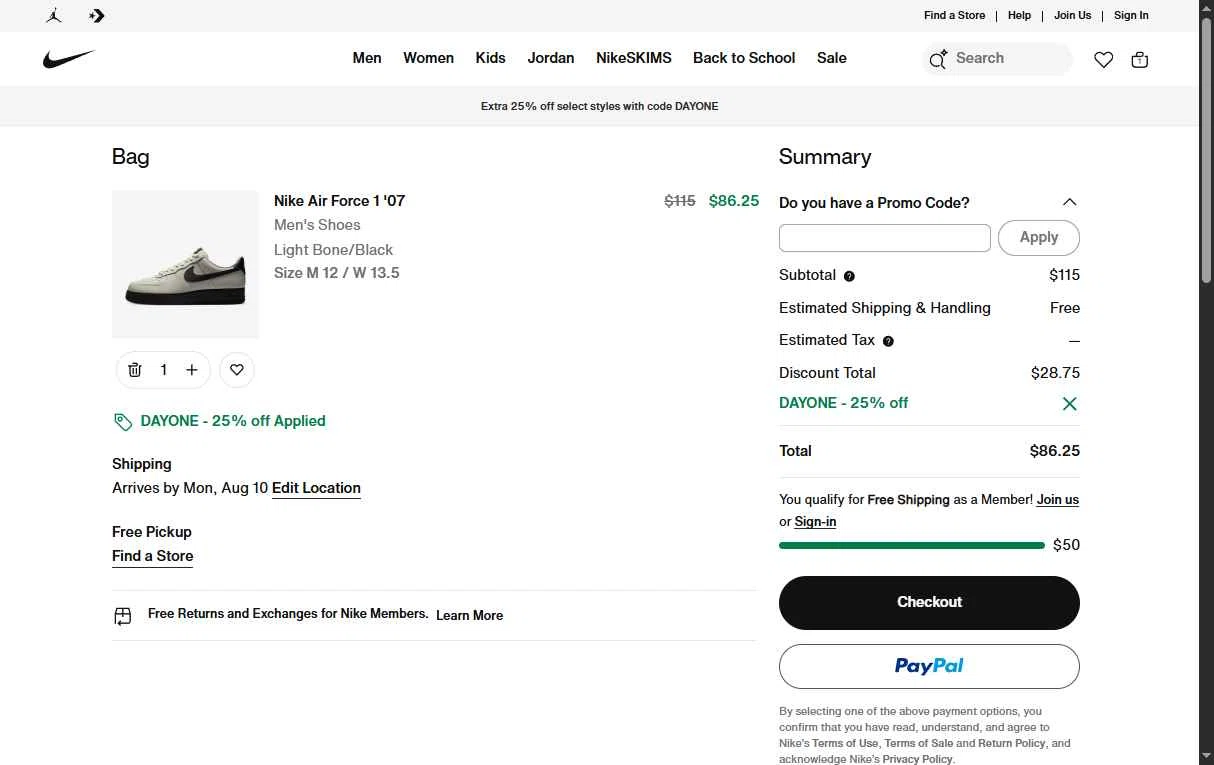Open the shopping bag icon
The image size is (1214, 765).
1139,60
